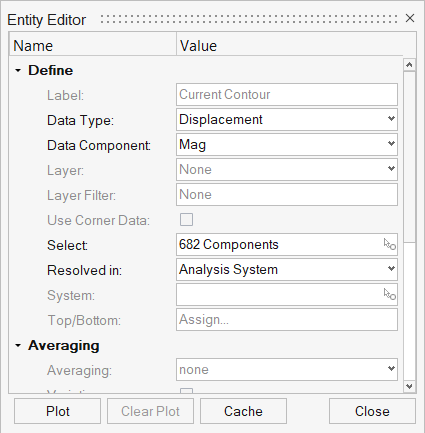The image size is (425, 433).
Task: Open the Resolved in dropdown
Action: (x=287, y=269)
